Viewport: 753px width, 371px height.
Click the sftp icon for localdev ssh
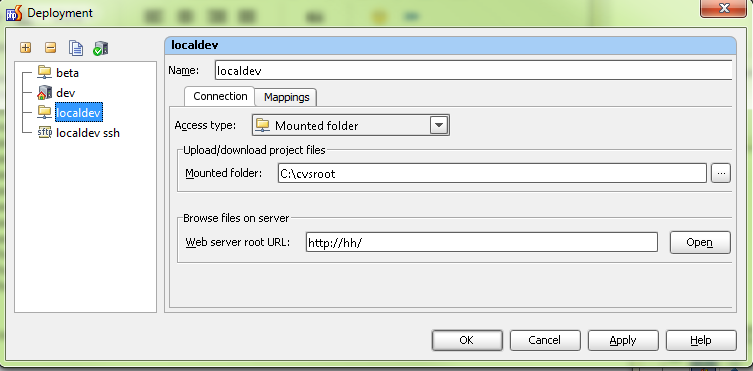tap(45, 132)
